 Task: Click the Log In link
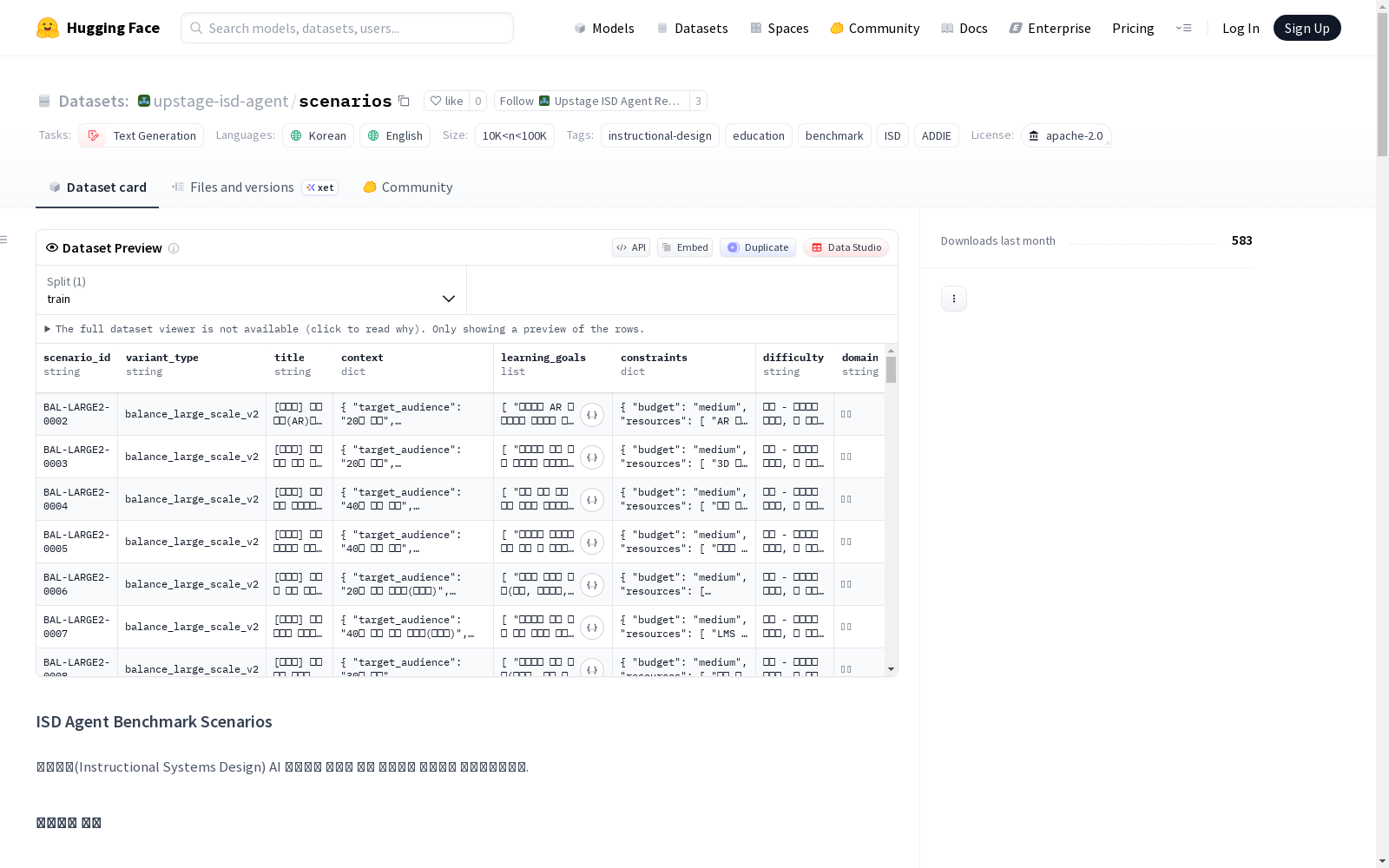tap(1241, 28)
